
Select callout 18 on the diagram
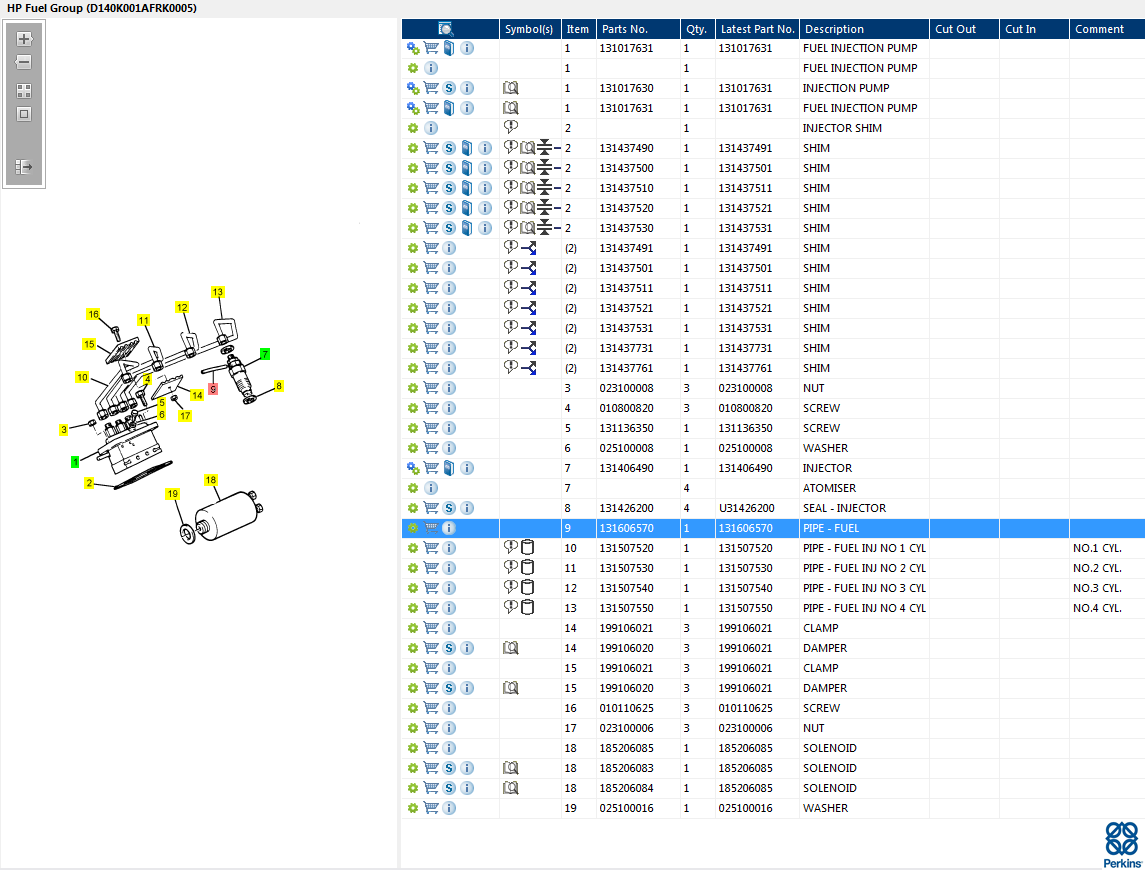point(211,480)
